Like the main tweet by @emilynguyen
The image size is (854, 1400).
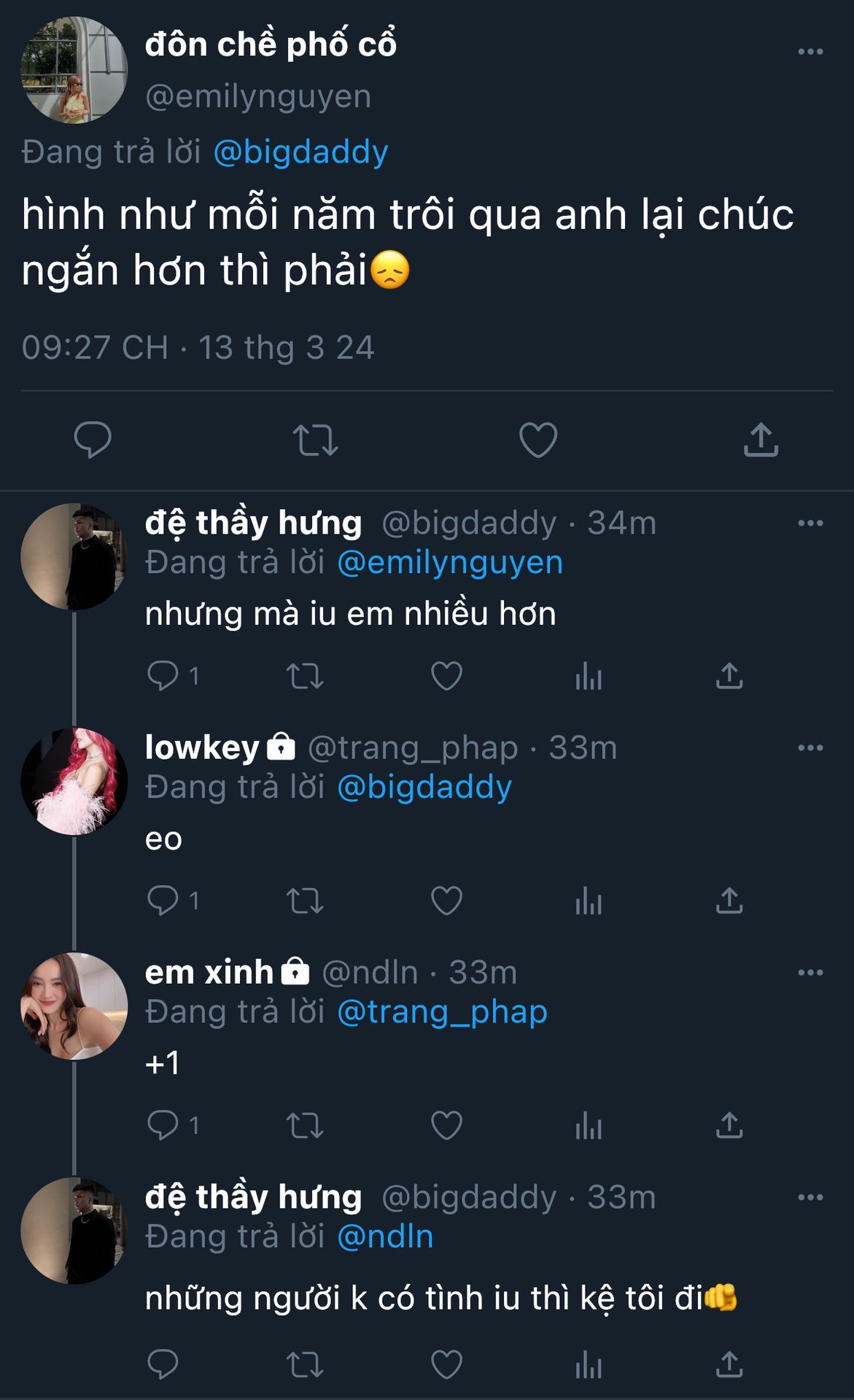point(538,440)
